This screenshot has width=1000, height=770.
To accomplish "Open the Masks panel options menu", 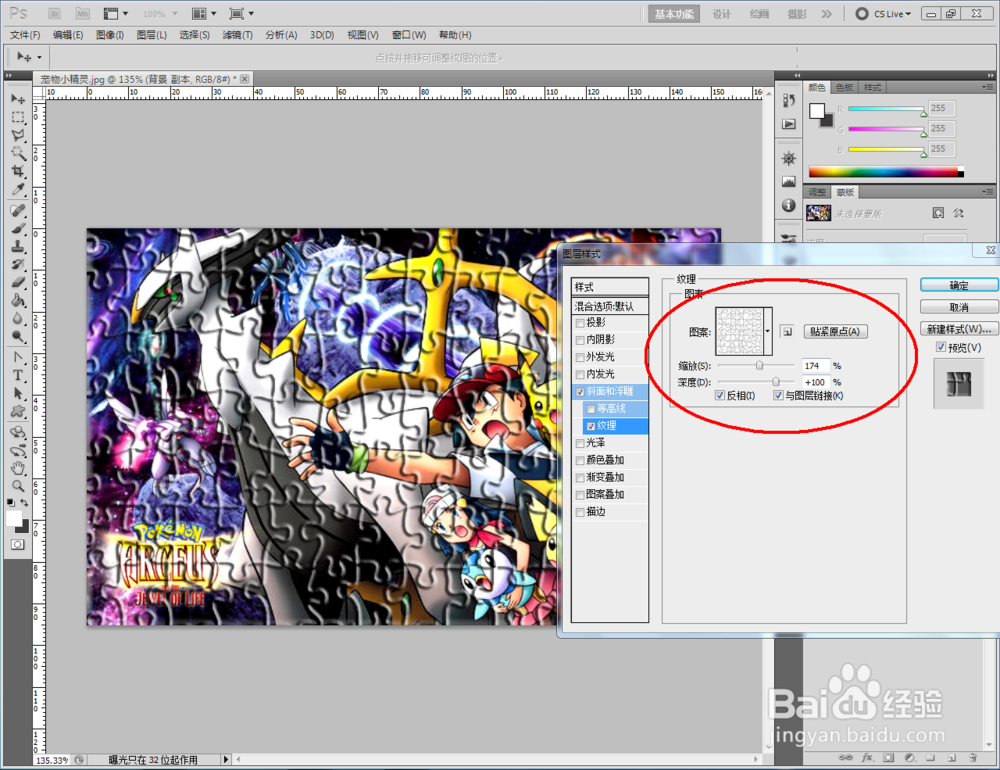I will [x=987, y=192].
